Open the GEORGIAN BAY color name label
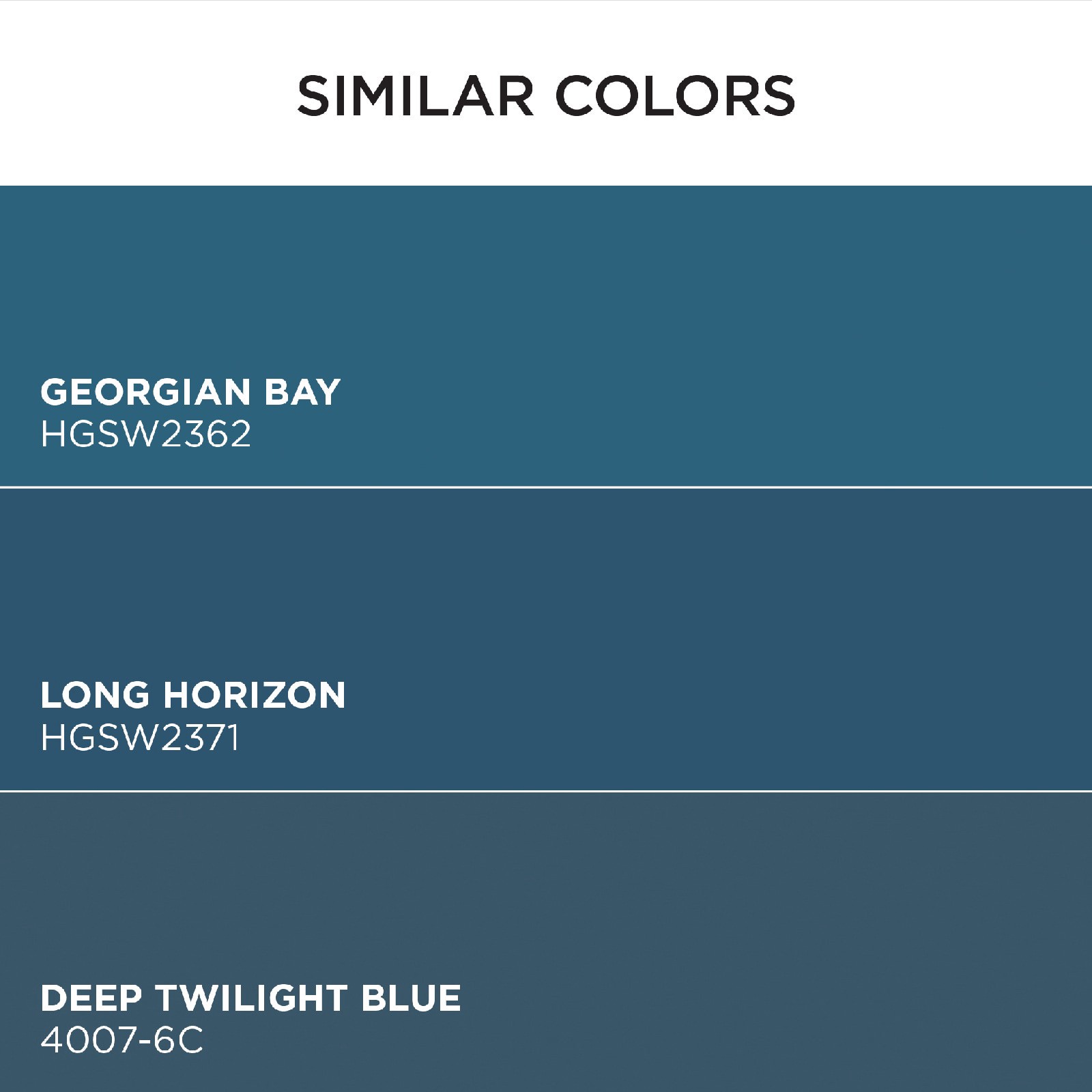The height and width of the screenshot is (1092, 1092). 190,392
